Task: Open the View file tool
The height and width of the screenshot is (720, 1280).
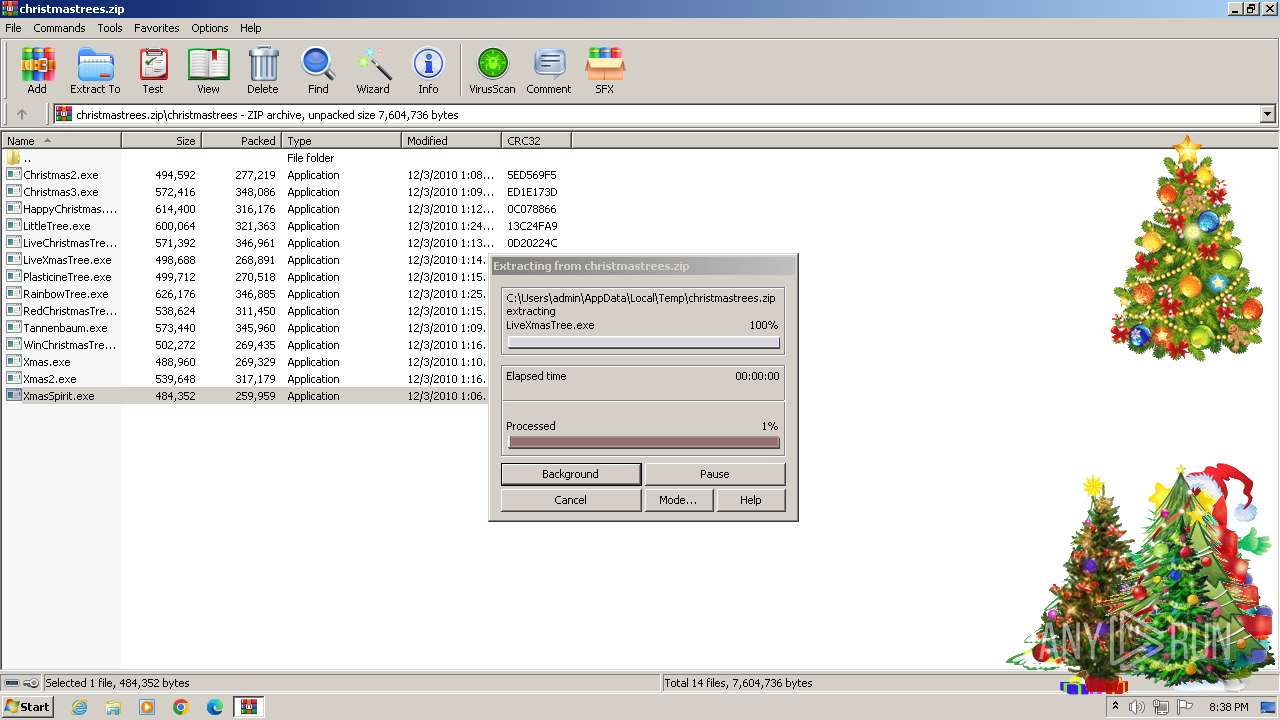Action: pos(208,71)
